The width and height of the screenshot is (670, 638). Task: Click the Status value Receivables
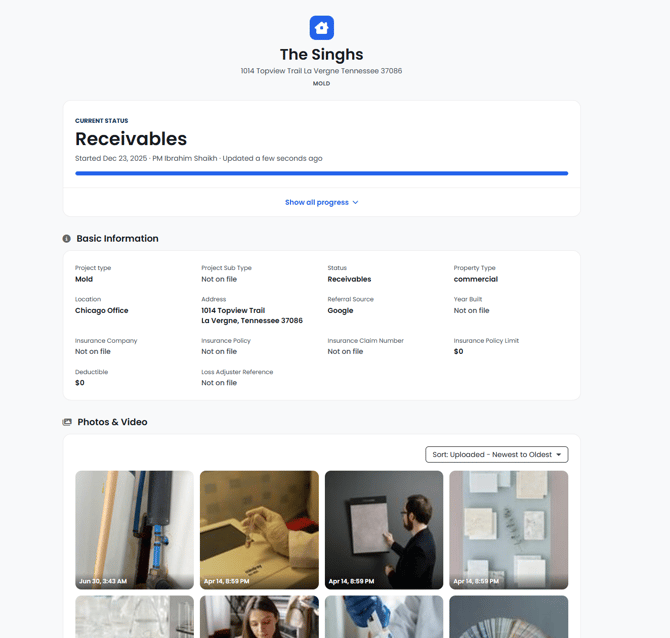pos(349,279)
